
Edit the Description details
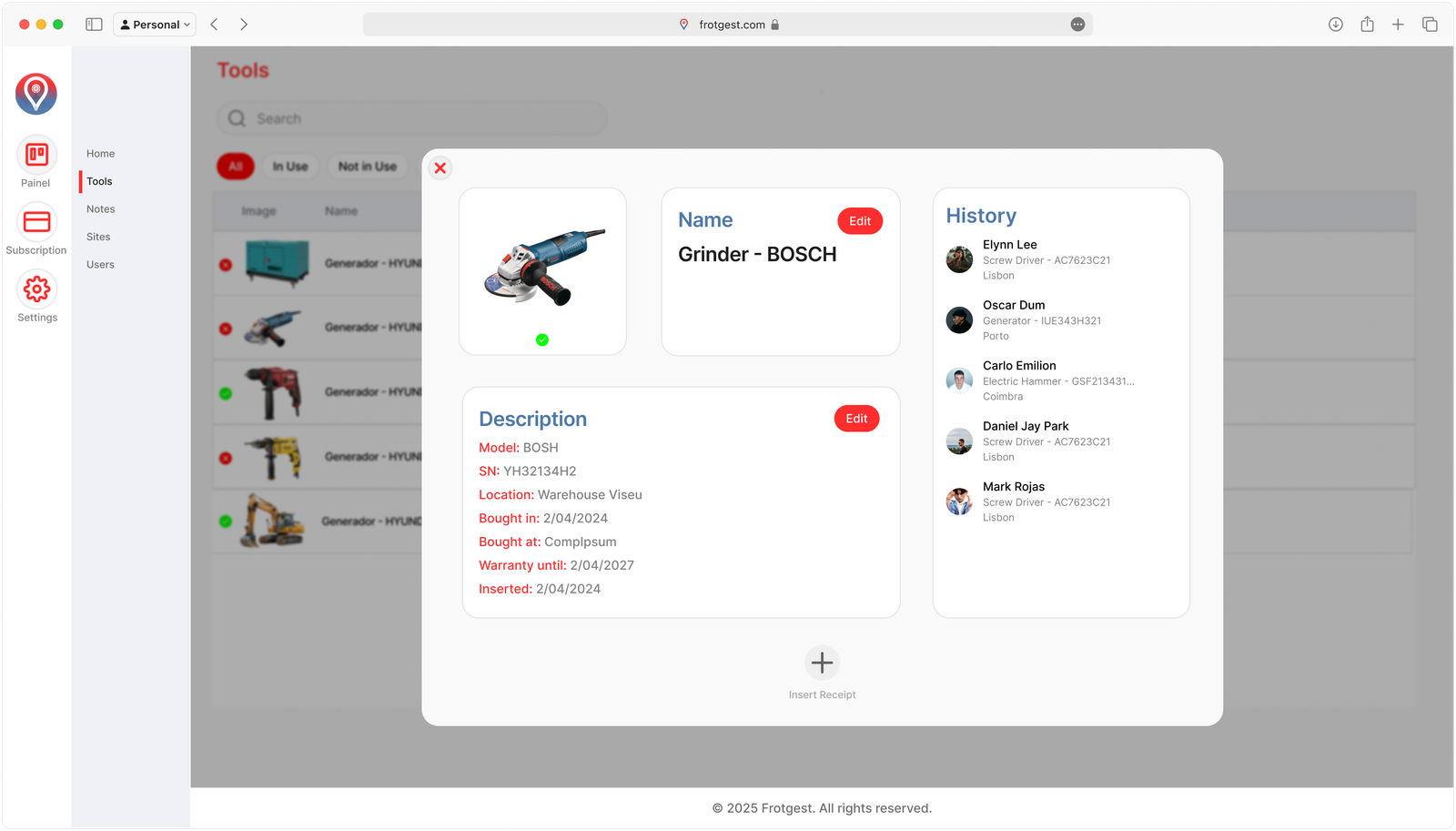[x=856, y=419]
